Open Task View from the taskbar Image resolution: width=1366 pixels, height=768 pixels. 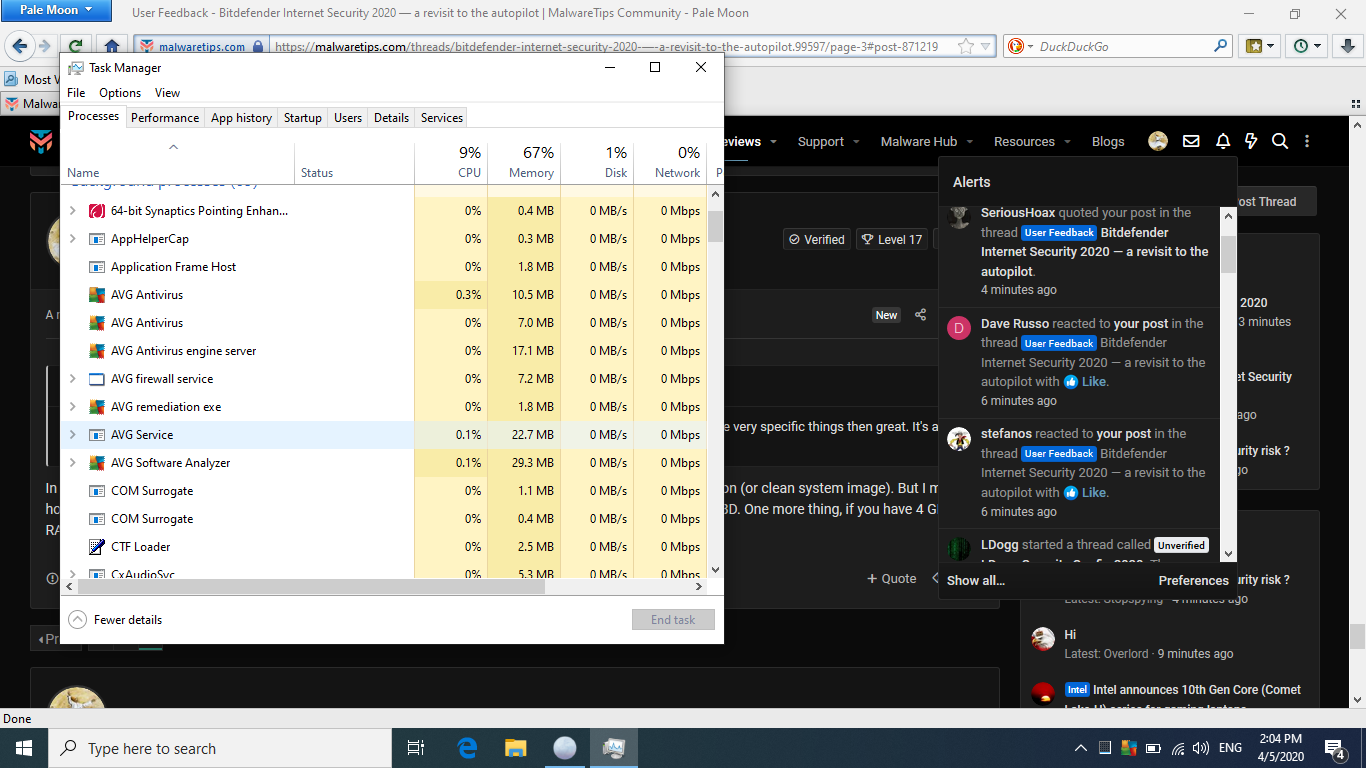pyautogui.click(x=416, y=748)
